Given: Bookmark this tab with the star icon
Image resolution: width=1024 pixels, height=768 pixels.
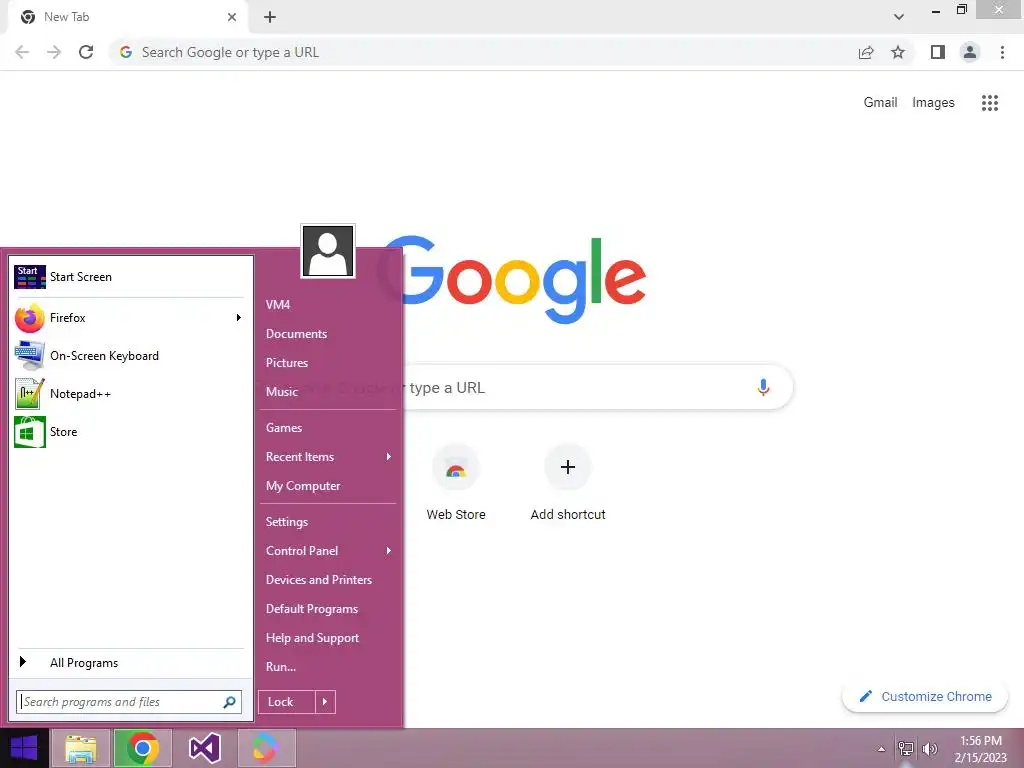Looking at the screenshot, I should tap(898, 52).
